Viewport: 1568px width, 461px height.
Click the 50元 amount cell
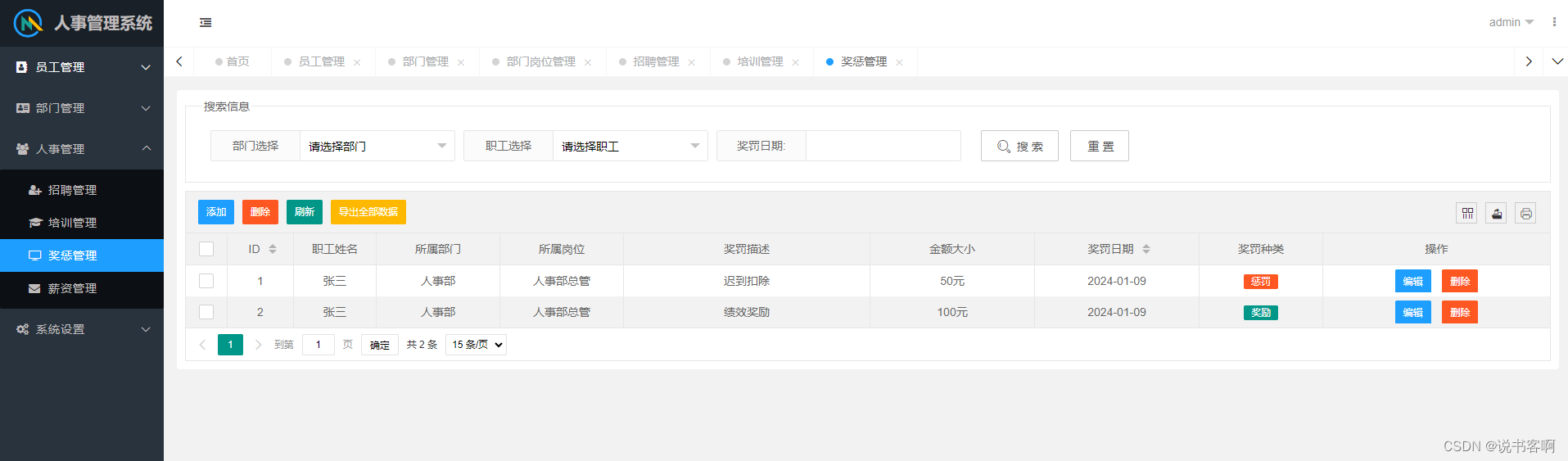pyautogui.click(x=952, y=281)
